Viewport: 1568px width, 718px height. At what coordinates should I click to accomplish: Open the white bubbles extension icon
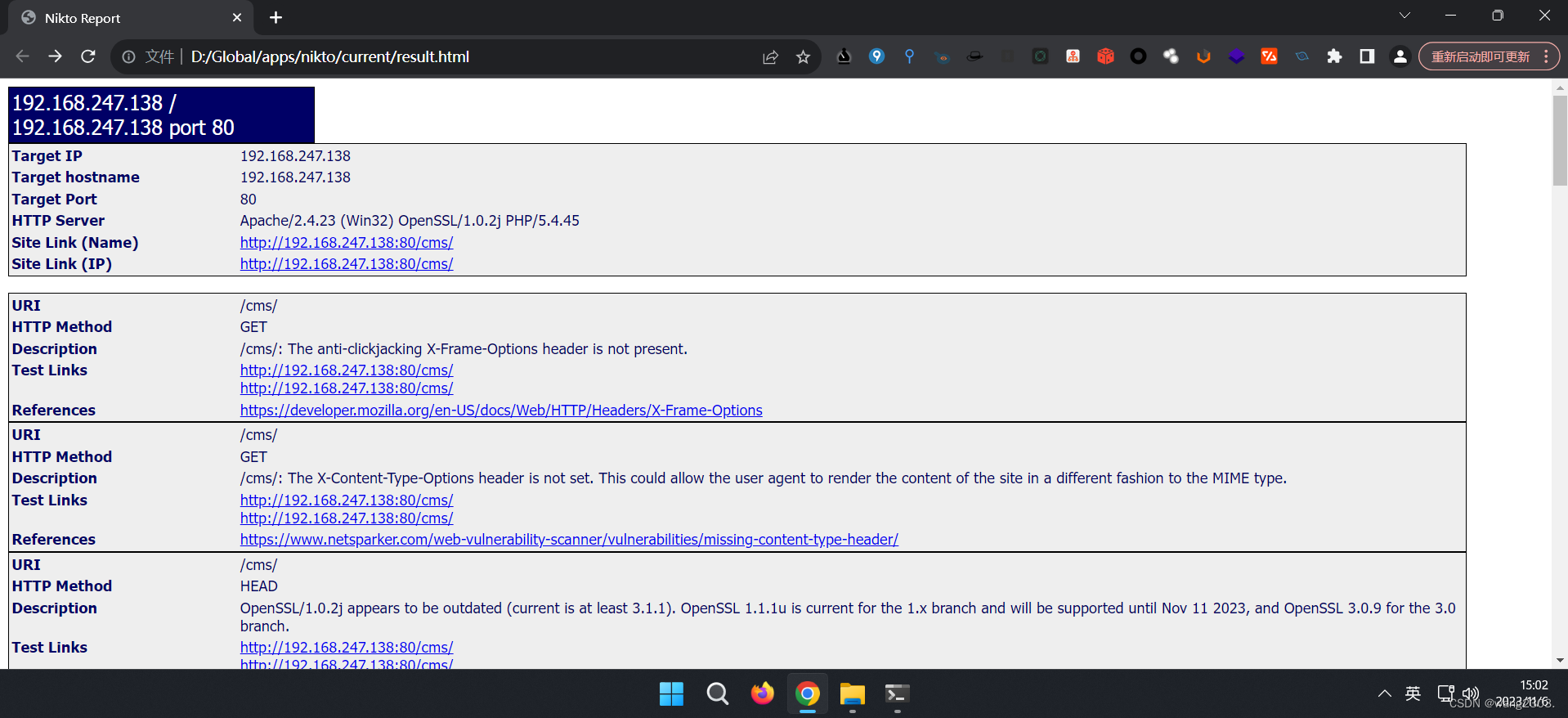click(1171, 56)
